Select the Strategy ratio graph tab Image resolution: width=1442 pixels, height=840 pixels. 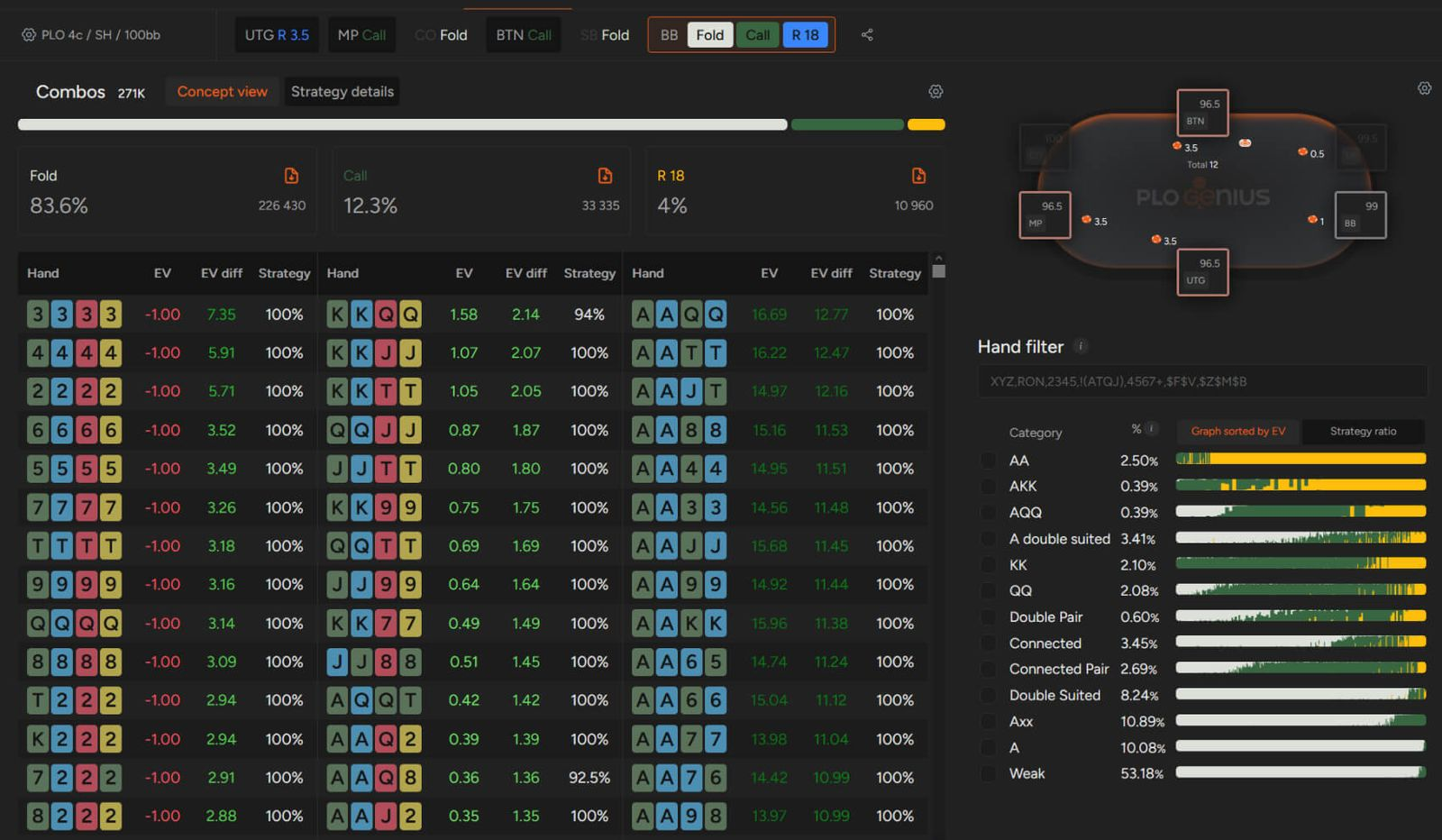pos(1363,432)
